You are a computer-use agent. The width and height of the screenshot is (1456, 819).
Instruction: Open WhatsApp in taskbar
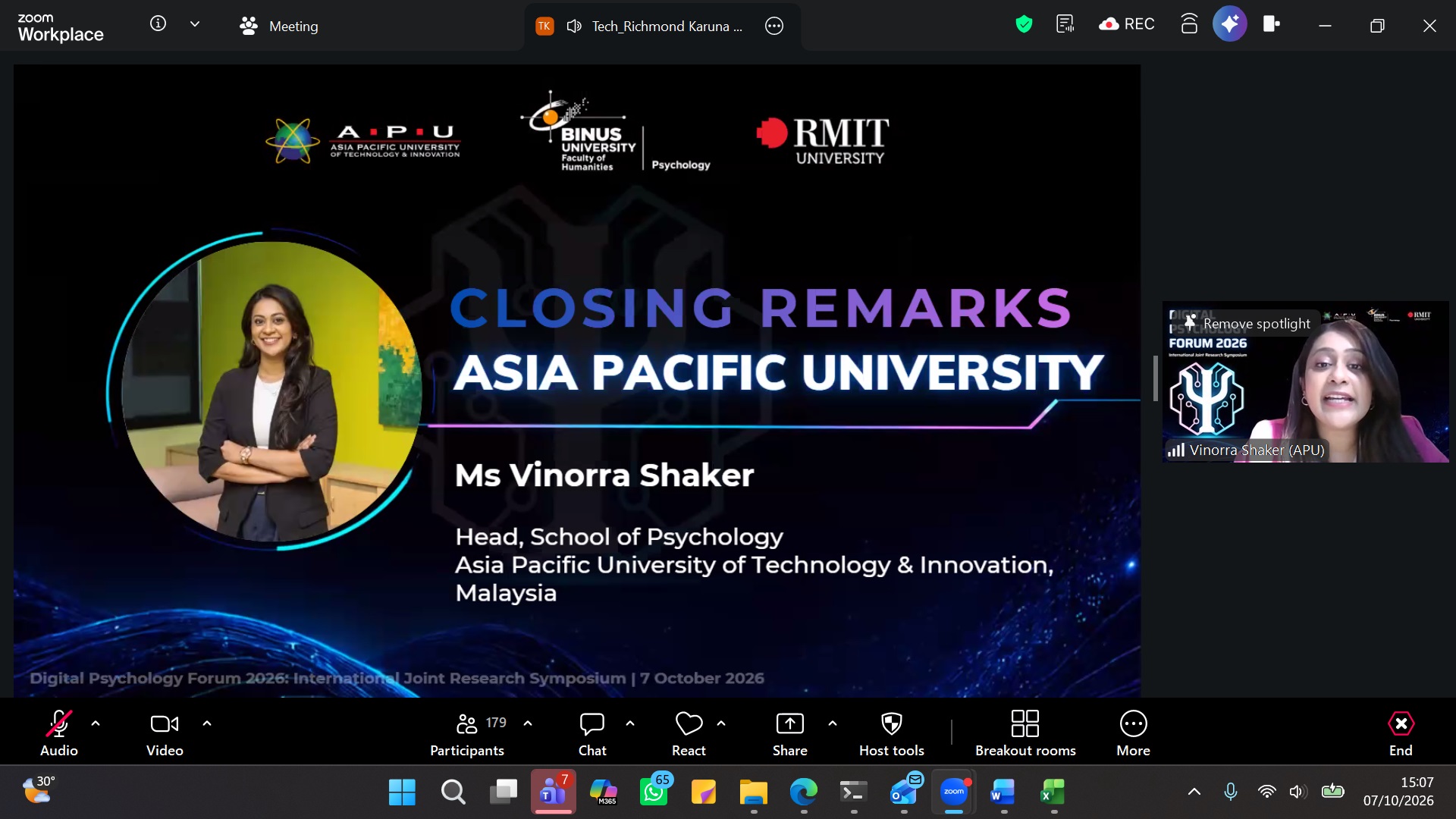coord(654,792)
